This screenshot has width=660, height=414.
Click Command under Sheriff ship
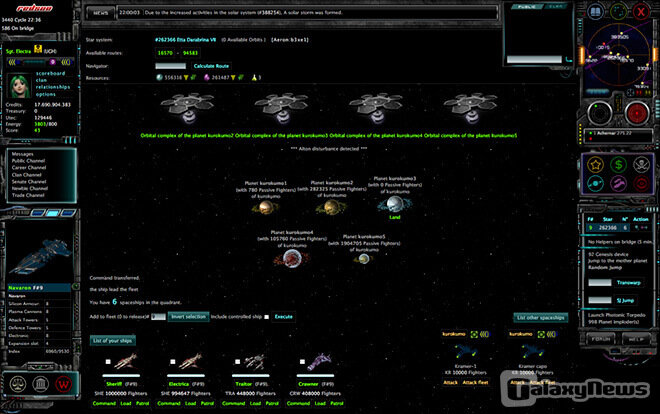pyautogui.click(x=104, y=403)
